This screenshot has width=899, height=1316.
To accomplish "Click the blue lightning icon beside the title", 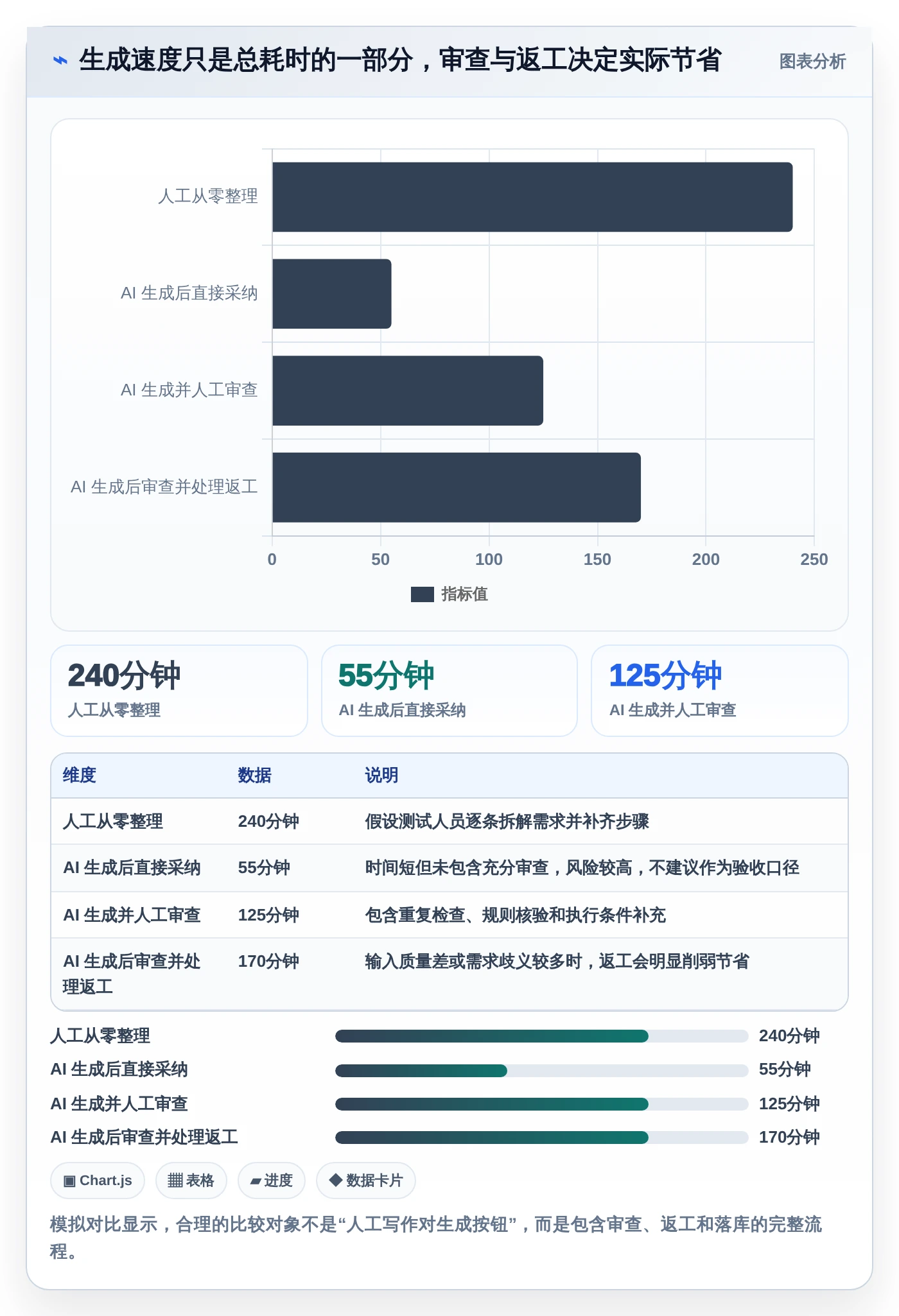I will pyautogui.click(x=60, y=61).
